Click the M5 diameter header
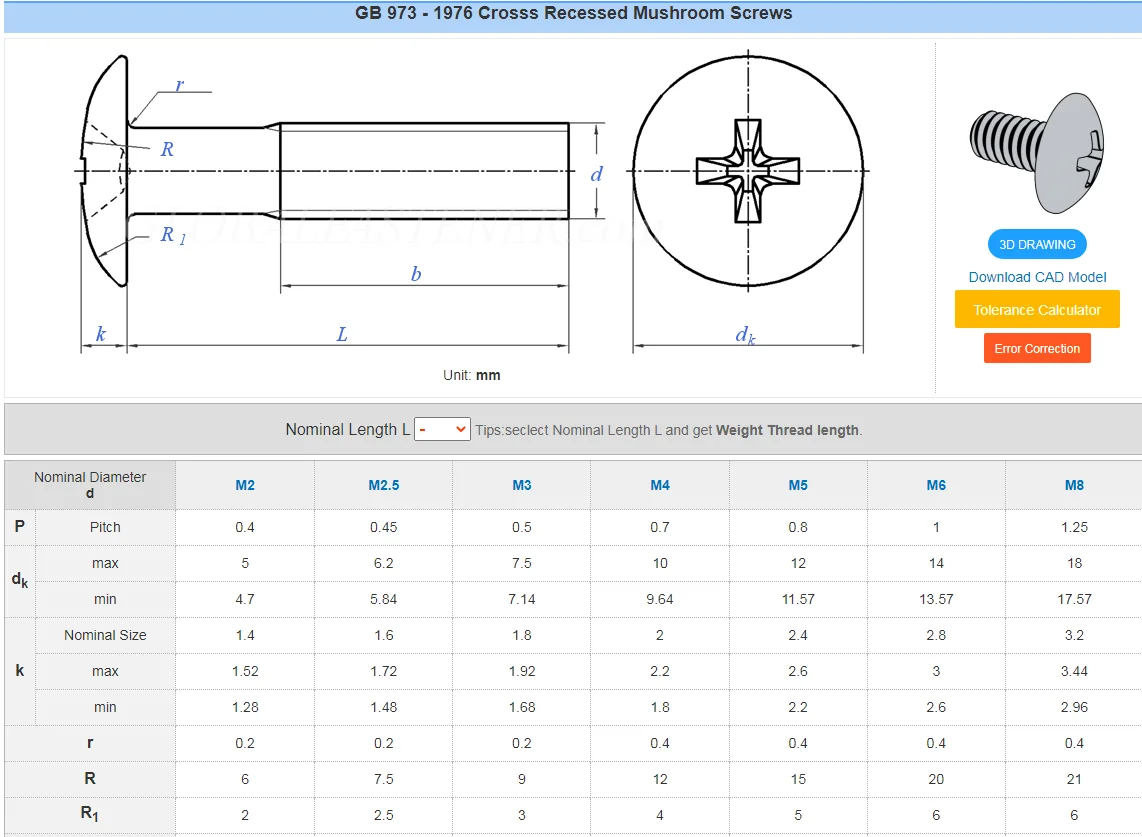Viewport: 1142px width, 837px height. click(x=798, y=485)
